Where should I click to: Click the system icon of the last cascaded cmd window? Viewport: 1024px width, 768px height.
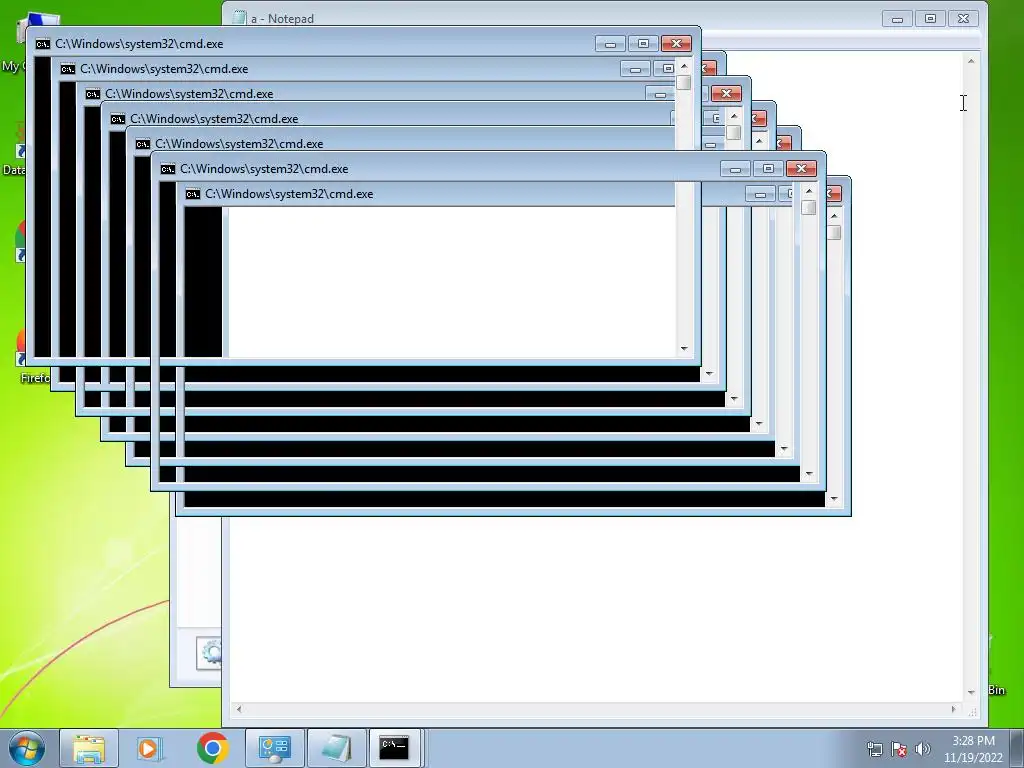click(x=193, y=194)
